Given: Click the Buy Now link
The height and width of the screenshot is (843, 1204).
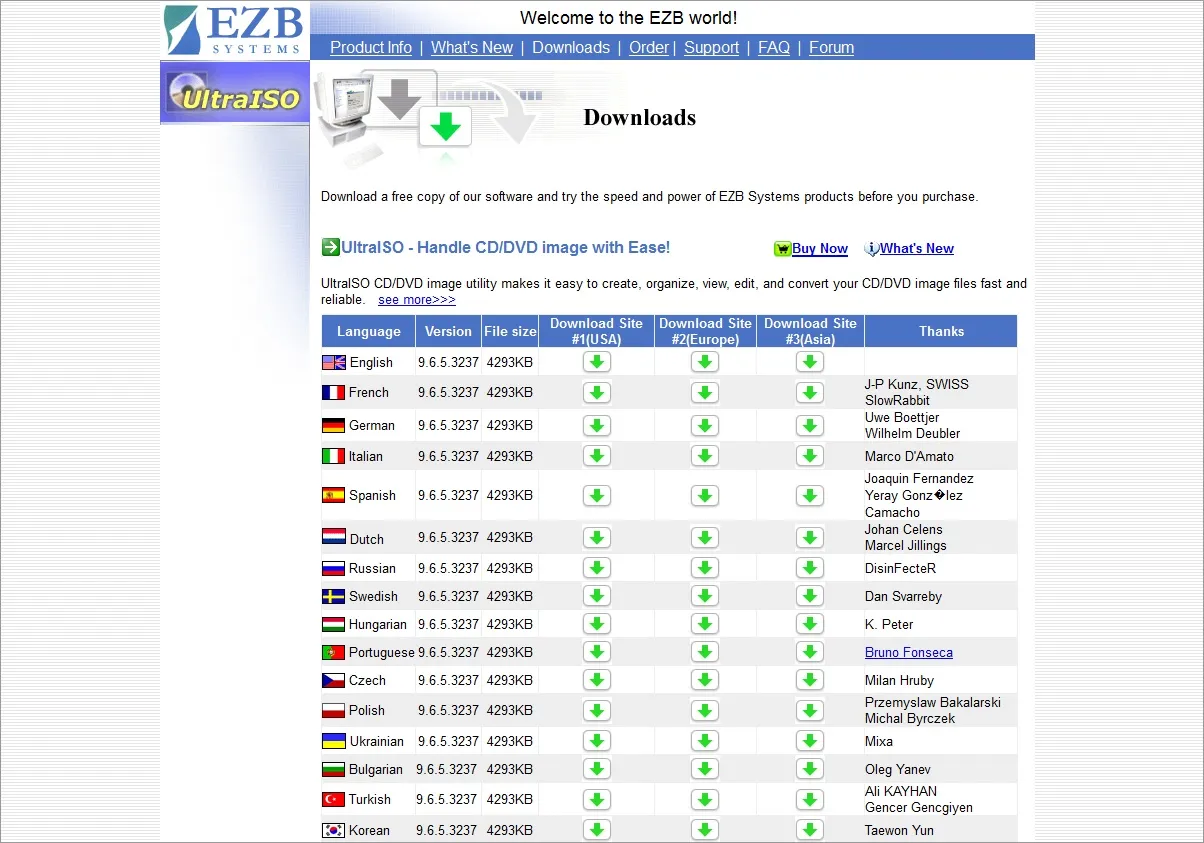Looking at the screenshot, I should coord(820,249).
